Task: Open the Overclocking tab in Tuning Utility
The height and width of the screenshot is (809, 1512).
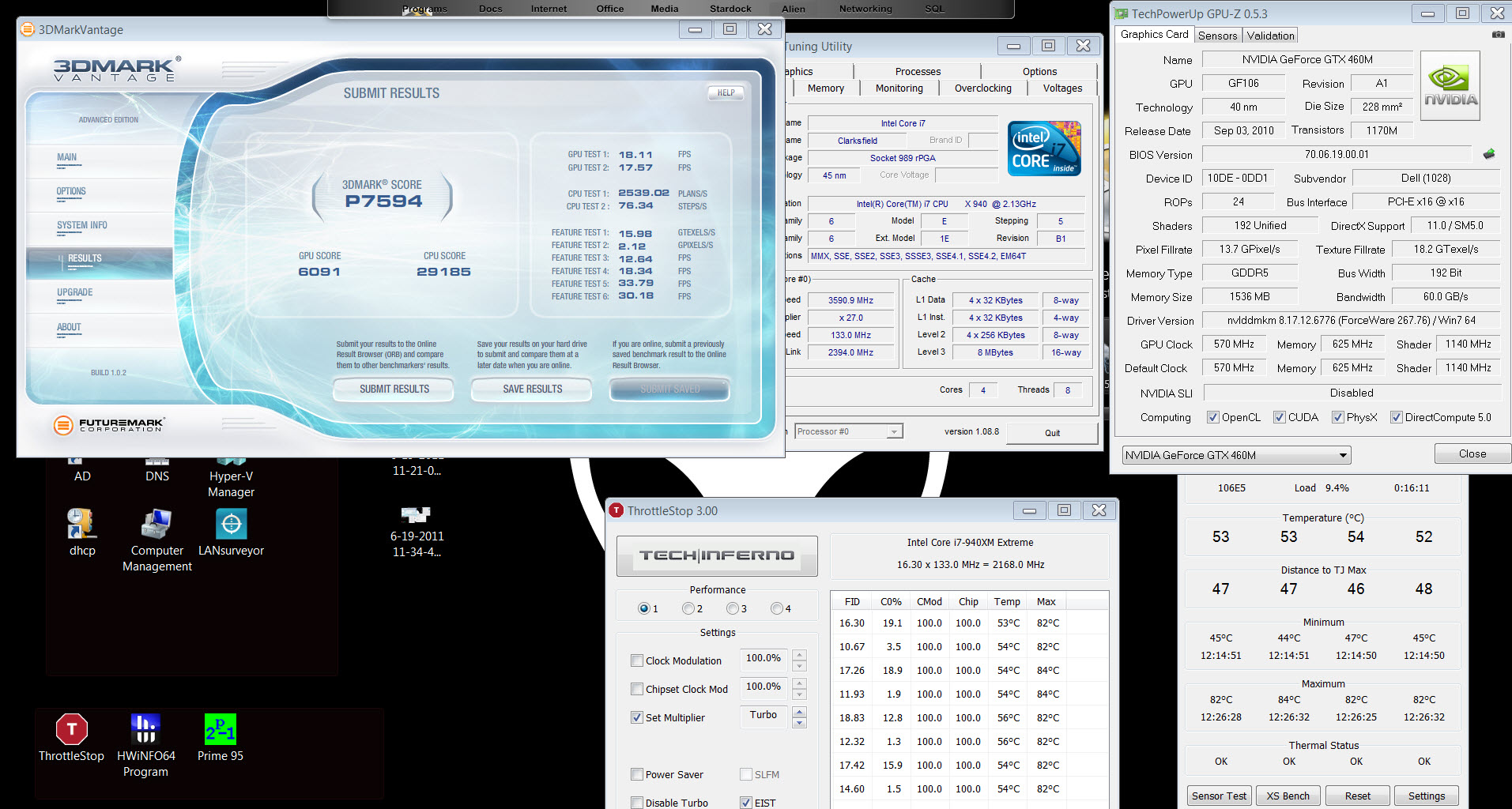Action: [982, 88]
